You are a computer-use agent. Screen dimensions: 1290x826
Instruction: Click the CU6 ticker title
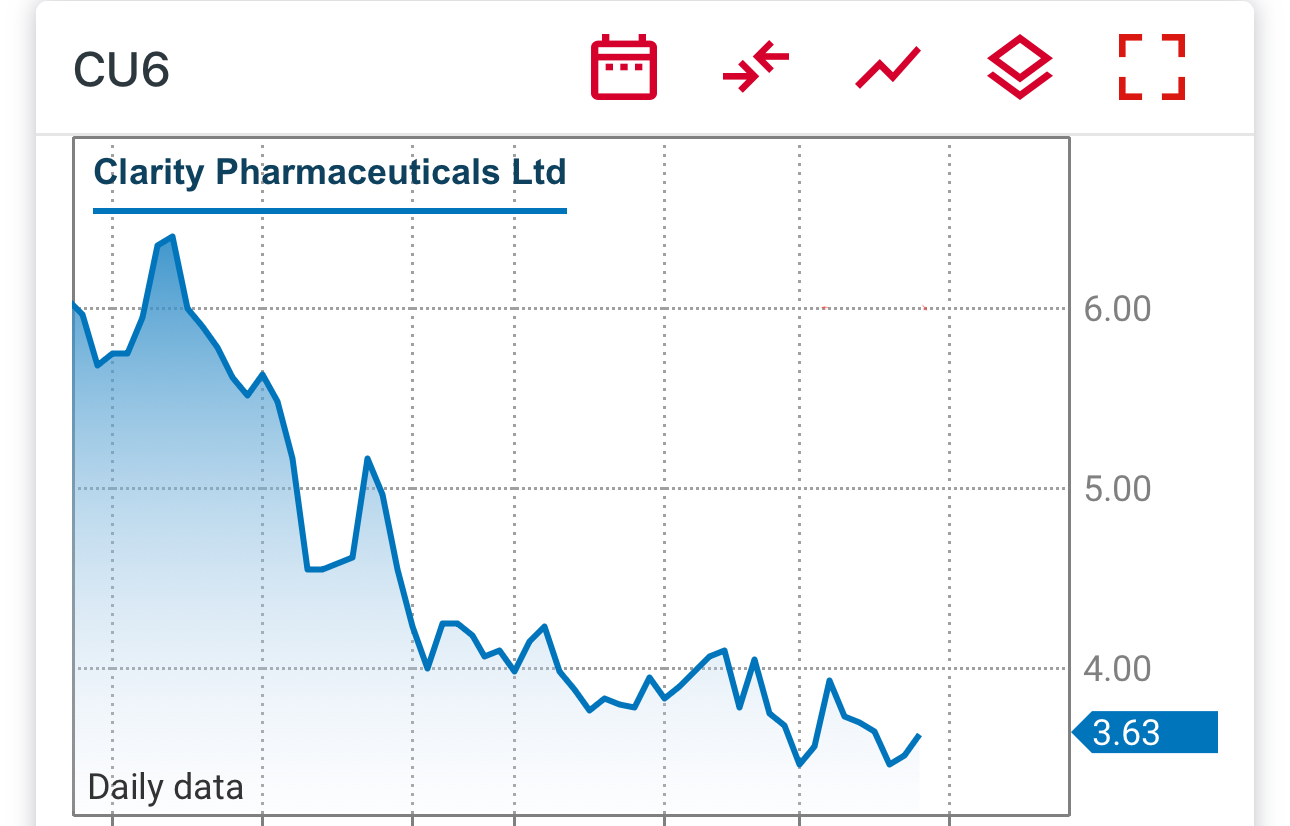click(x=122, y=70)
